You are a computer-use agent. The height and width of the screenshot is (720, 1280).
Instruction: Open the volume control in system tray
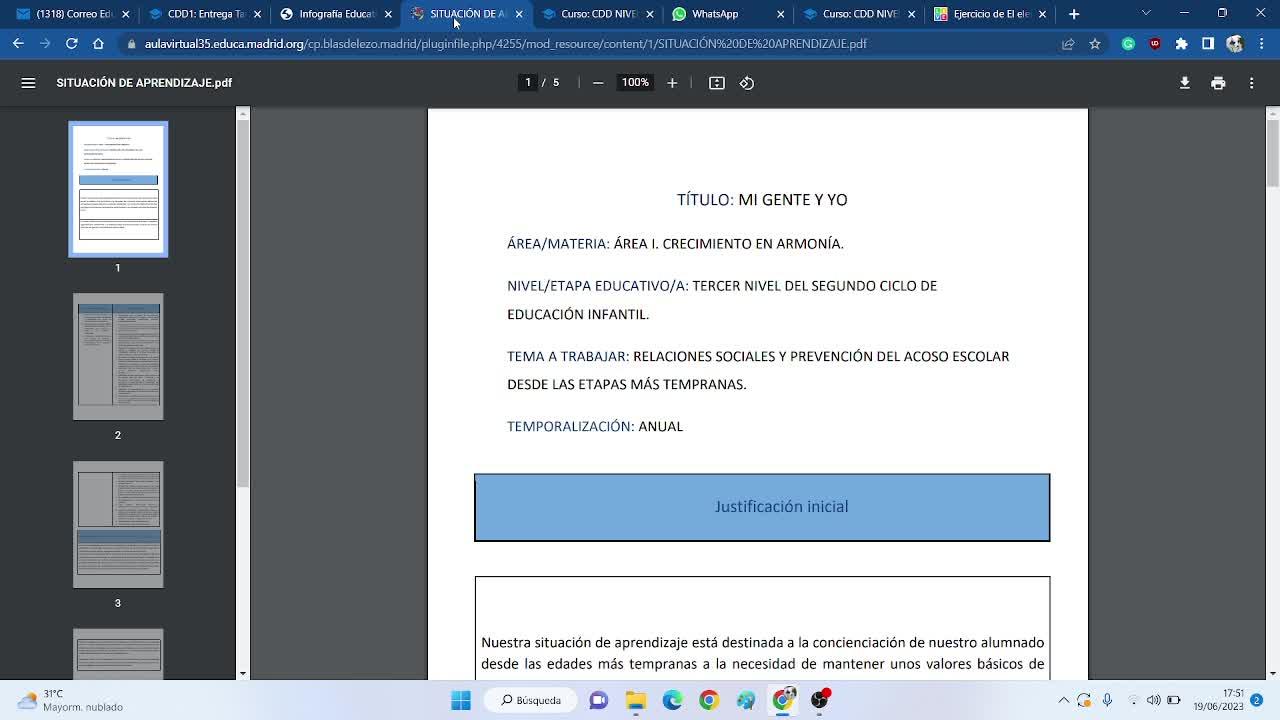pos(1154,700)
